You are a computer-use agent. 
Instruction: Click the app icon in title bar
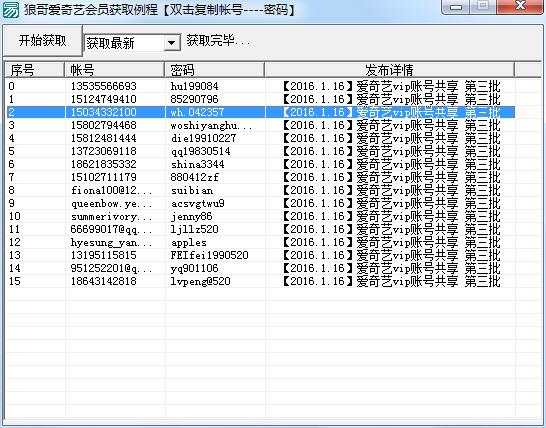10,9
